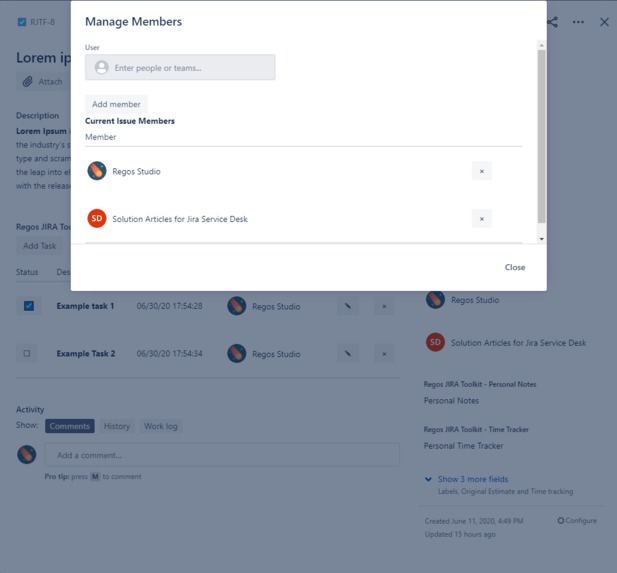617x573 pixels.
Task: Remove Solution Articles for Jira Service Desk member
Action: coord(482,219)
